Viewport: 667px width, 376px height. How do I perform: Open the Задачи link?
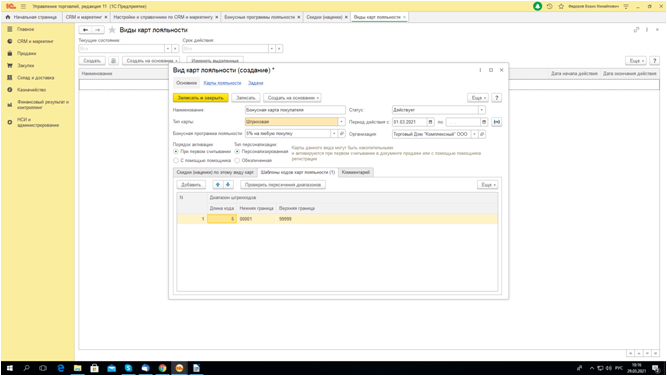pyautogui.click(x=256, y=83)
